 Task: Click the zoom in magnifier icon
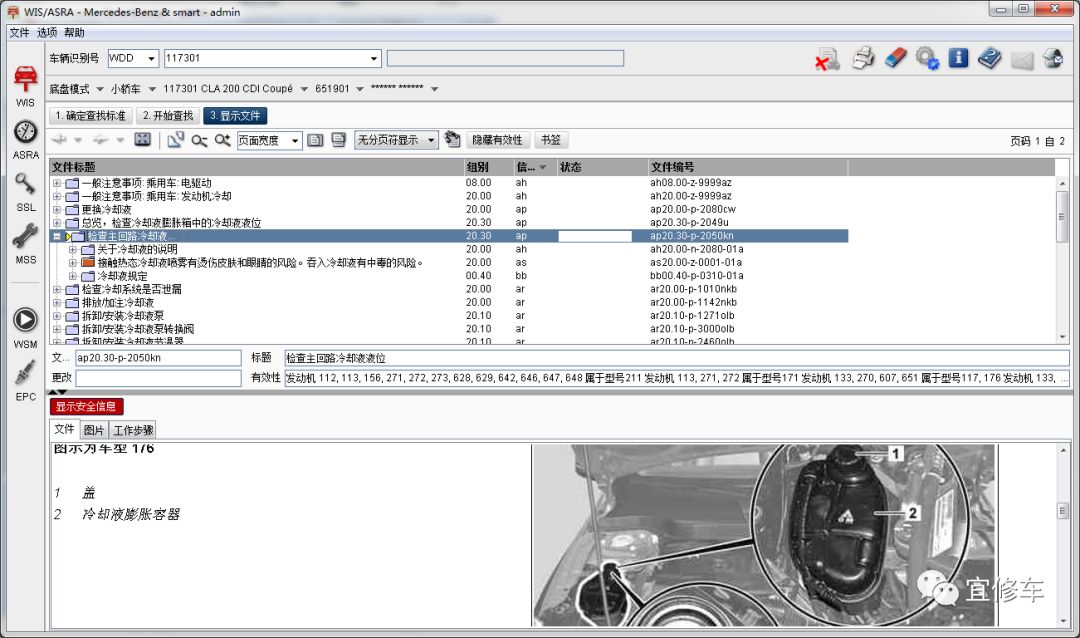click(222, 140)
